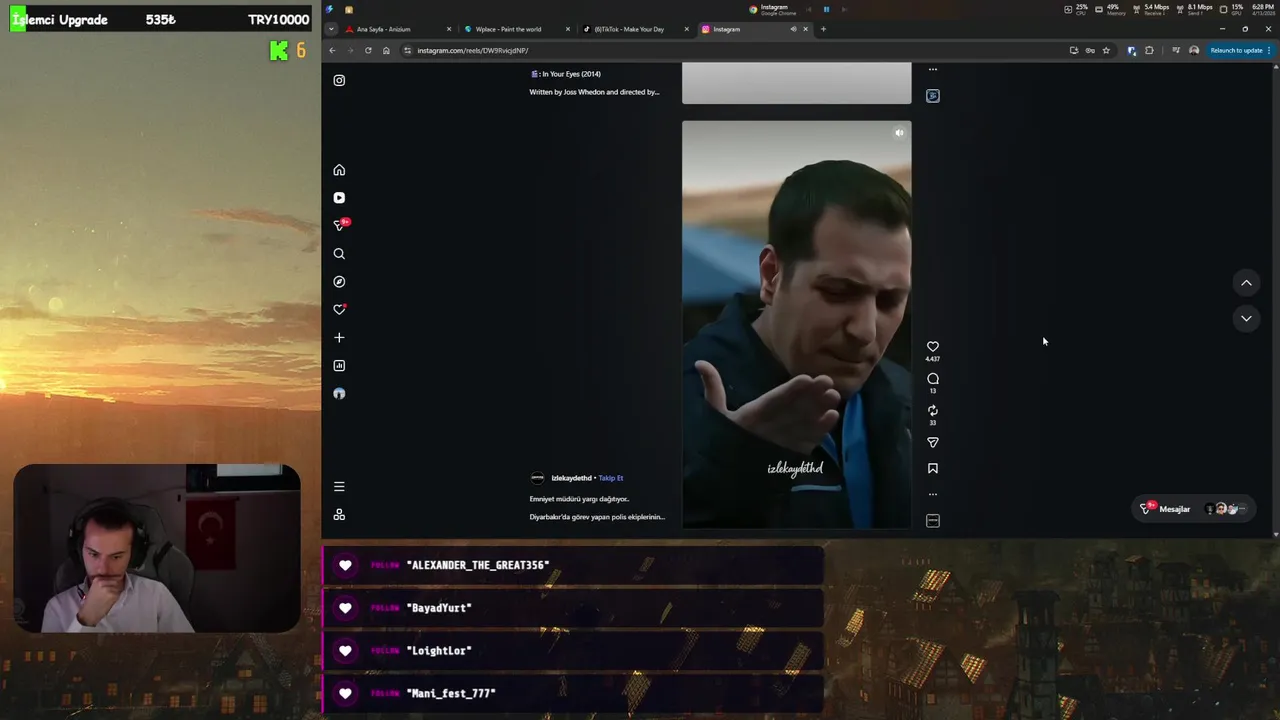The height and width of the screenshot is (720, 1280).
Task: Open the browser extensions puzzle icon
Action: 1149,50
